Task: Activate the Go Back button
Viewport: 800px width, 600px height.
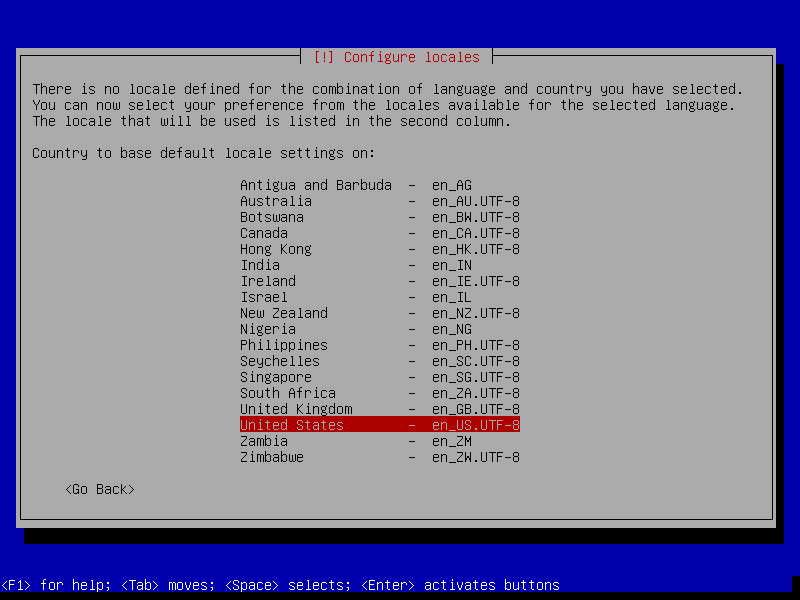Action: tap(99, 488)
